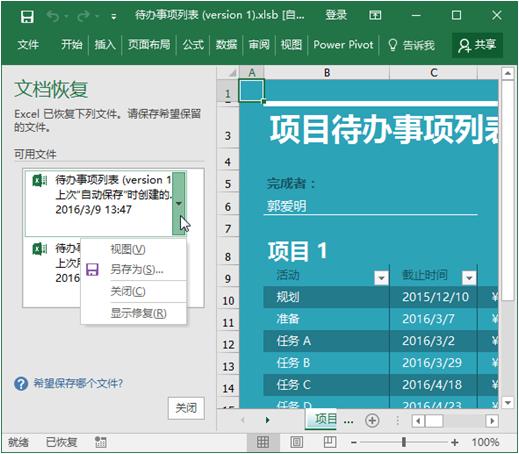
Task: Click the zoom slider handle
Action: (404, 442)
